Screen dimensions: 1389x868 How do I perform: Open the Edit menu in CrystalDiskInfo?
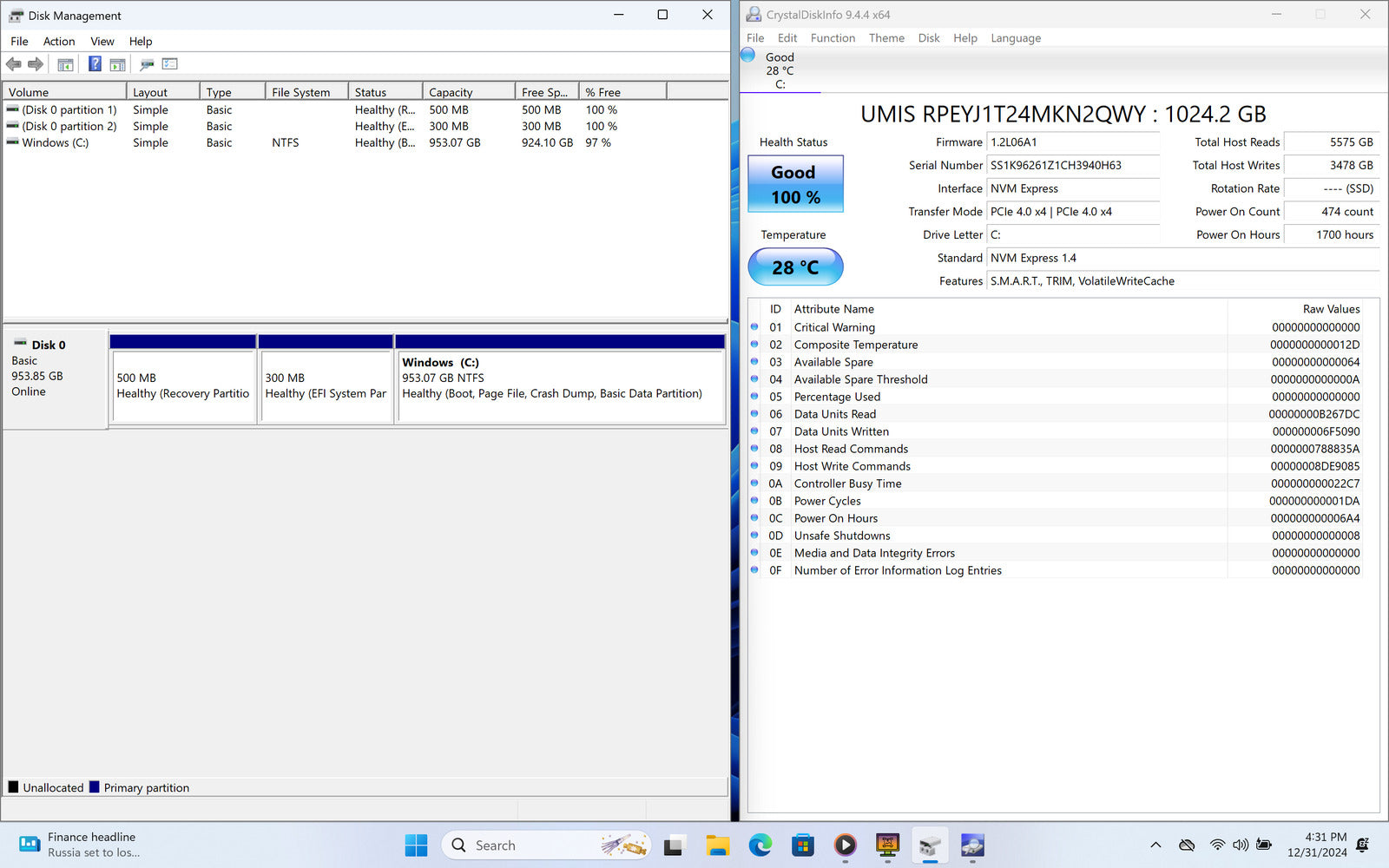[x=787, y=38]
